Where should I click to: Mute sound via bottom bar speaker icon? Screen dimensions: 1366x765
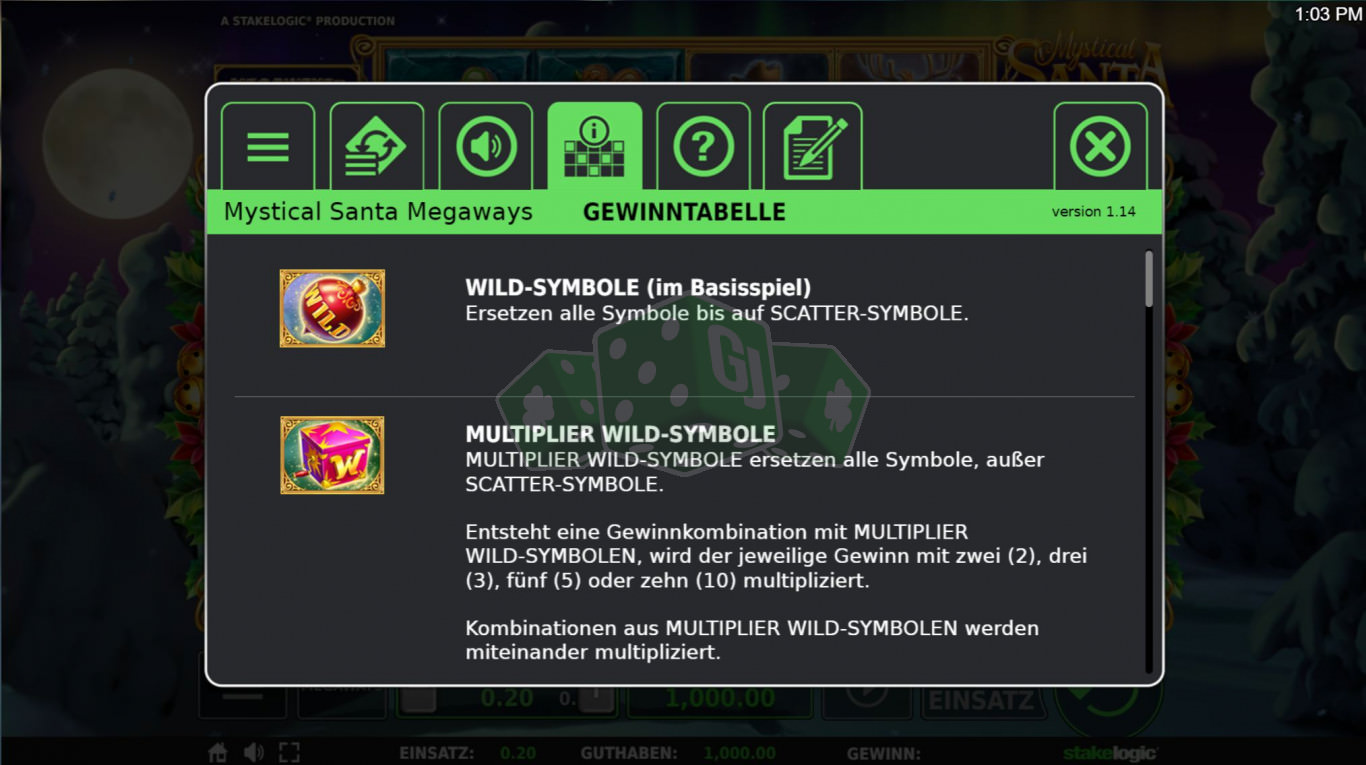[254, 753]
